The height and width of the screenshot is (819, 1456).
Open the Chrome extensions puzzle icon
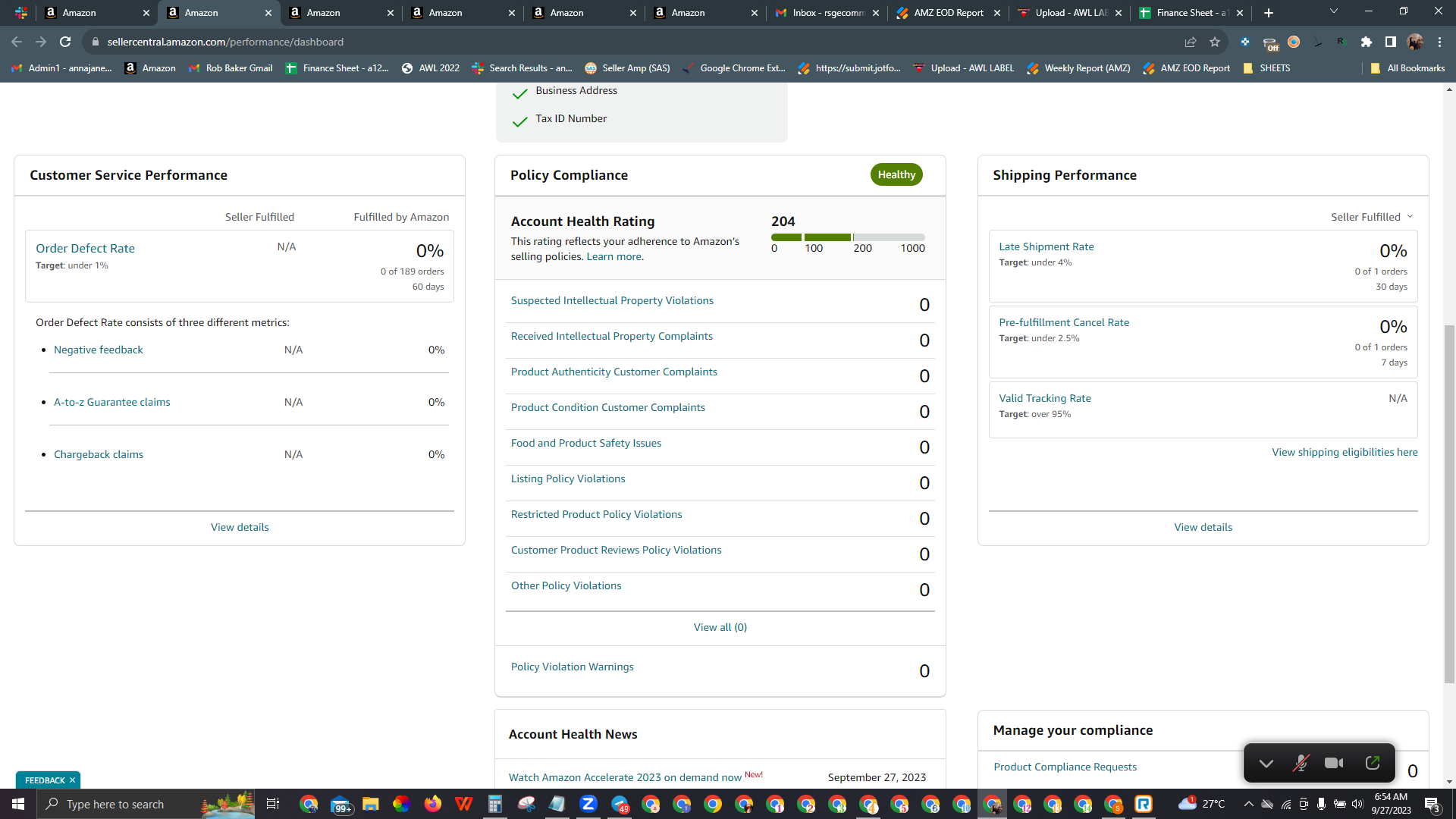click(1367, 42)
